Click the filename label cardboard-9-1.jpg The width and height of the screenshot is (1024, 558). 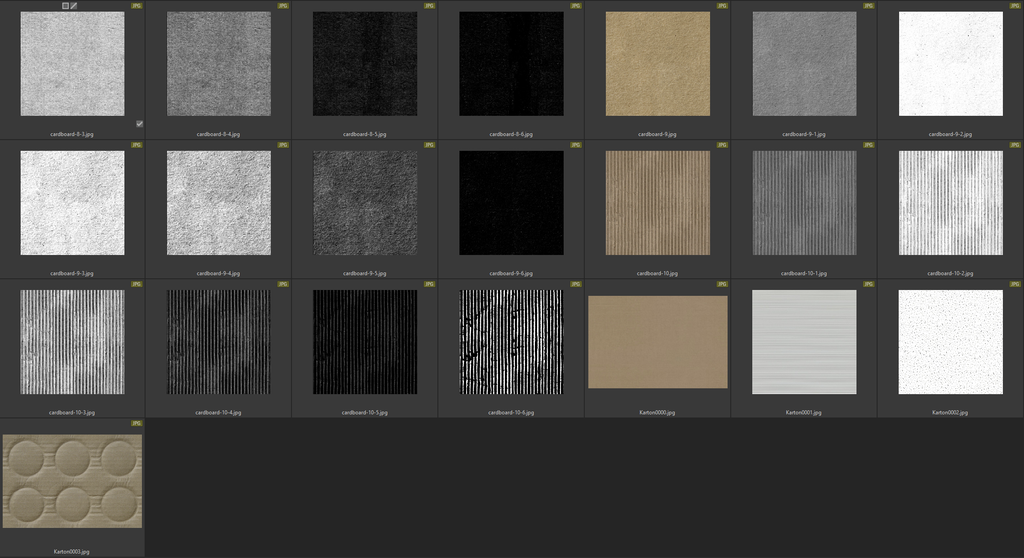[804, 133]
